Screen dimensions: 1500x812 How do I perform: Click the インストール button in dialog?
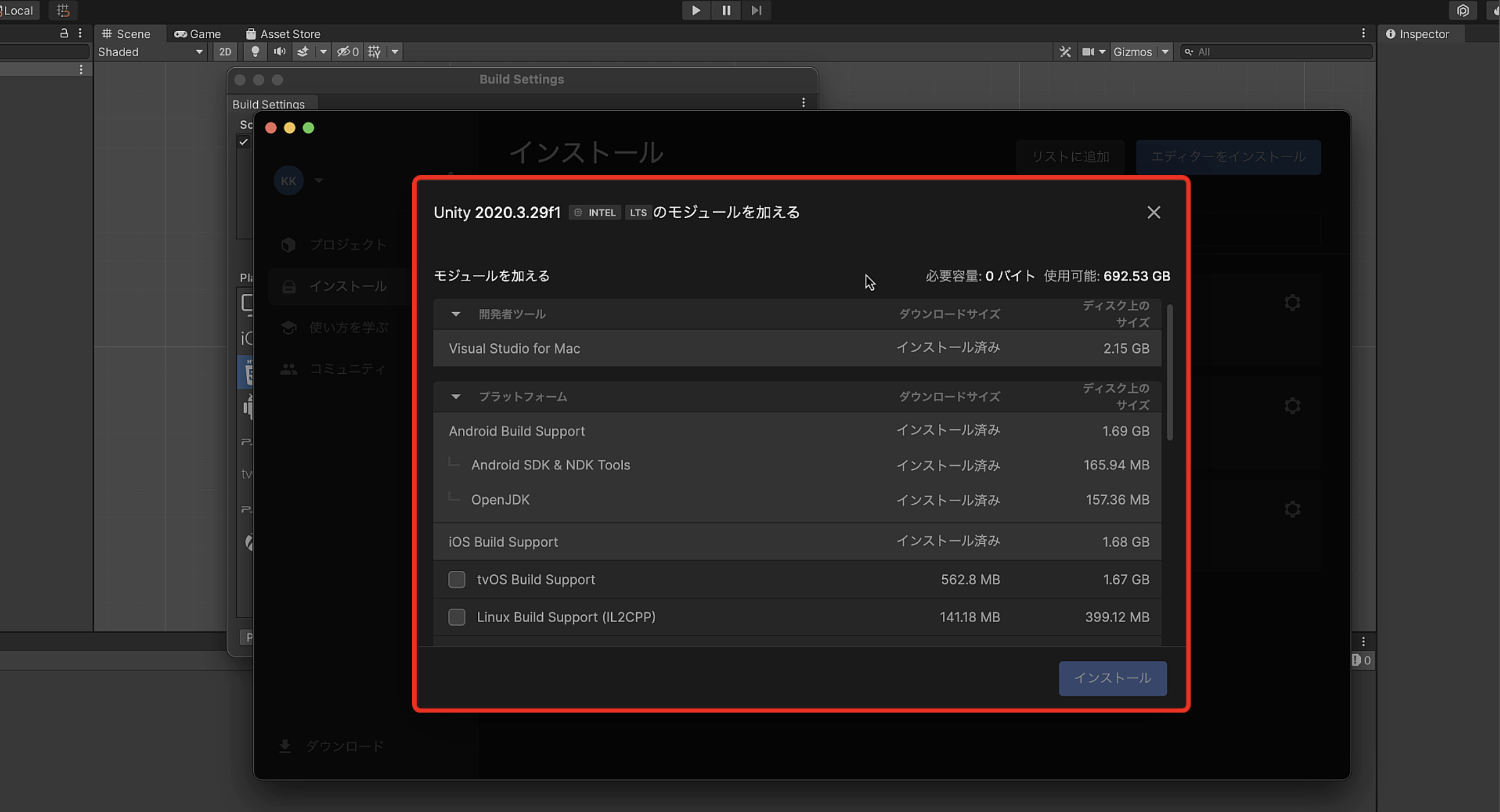(1113, 678)
